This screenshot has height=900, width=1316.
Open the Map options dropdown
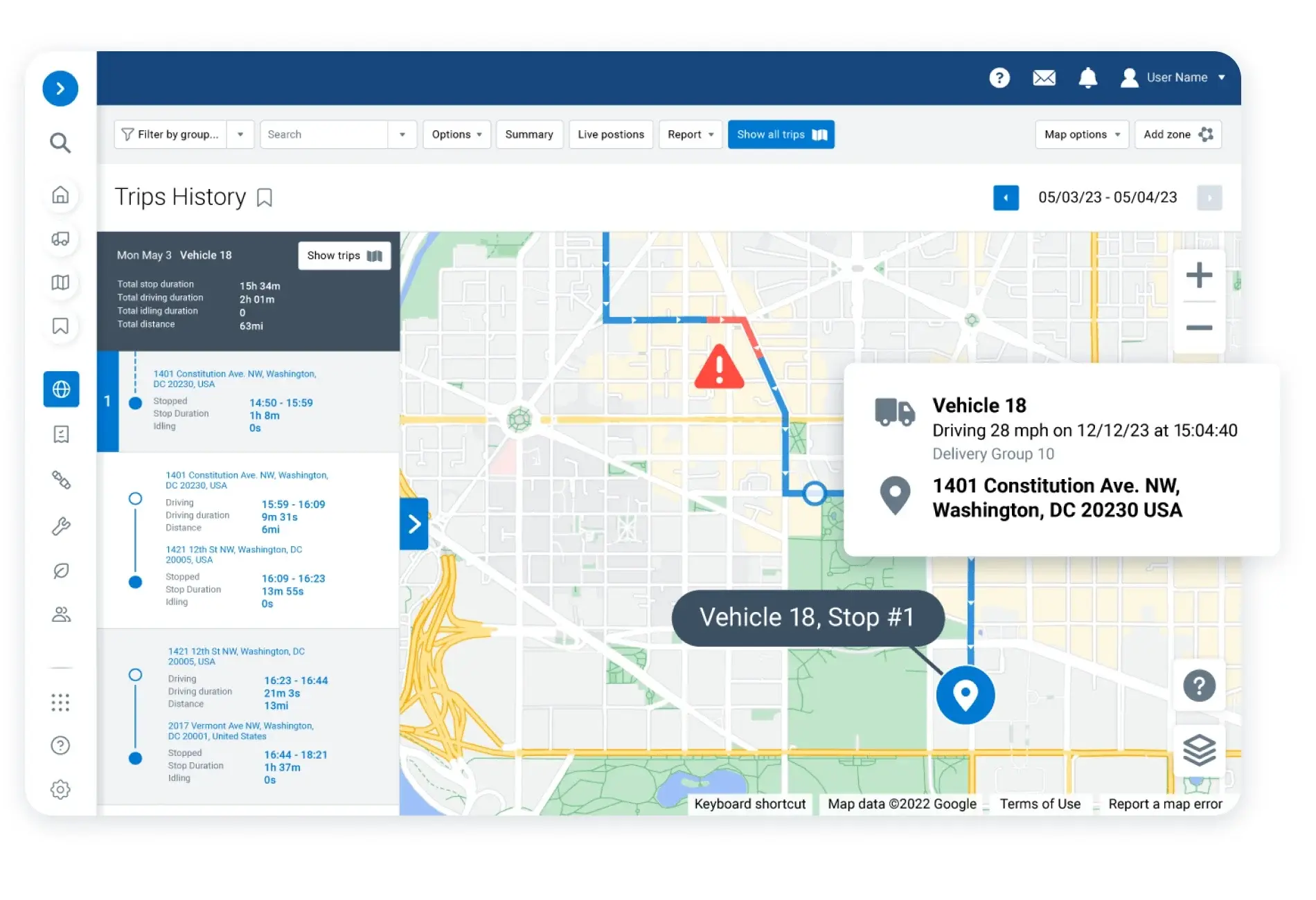click(1081, 134)
